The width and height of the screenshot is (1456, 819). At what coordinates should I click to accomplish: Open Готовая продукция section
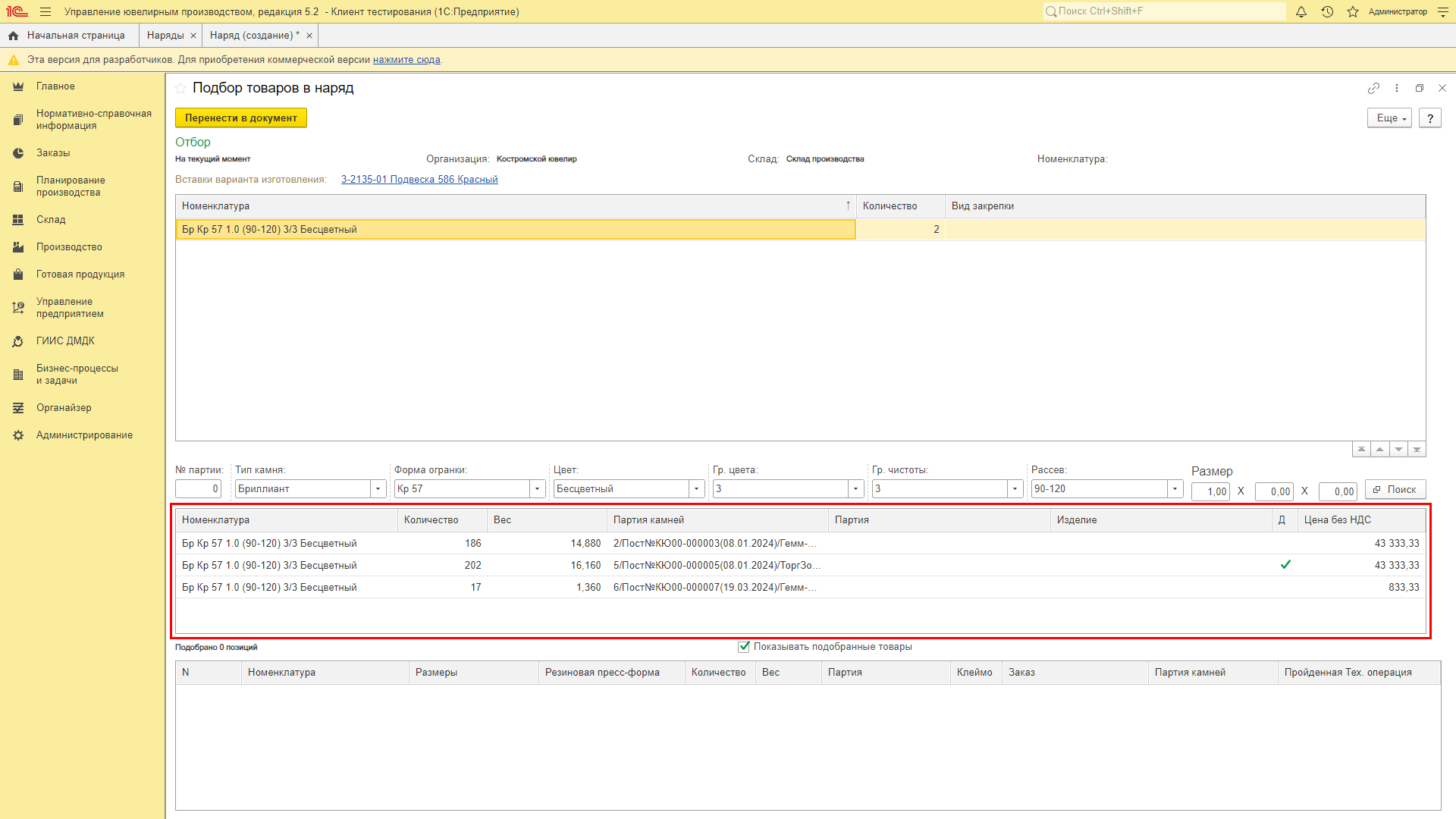[x=80, y=275]
